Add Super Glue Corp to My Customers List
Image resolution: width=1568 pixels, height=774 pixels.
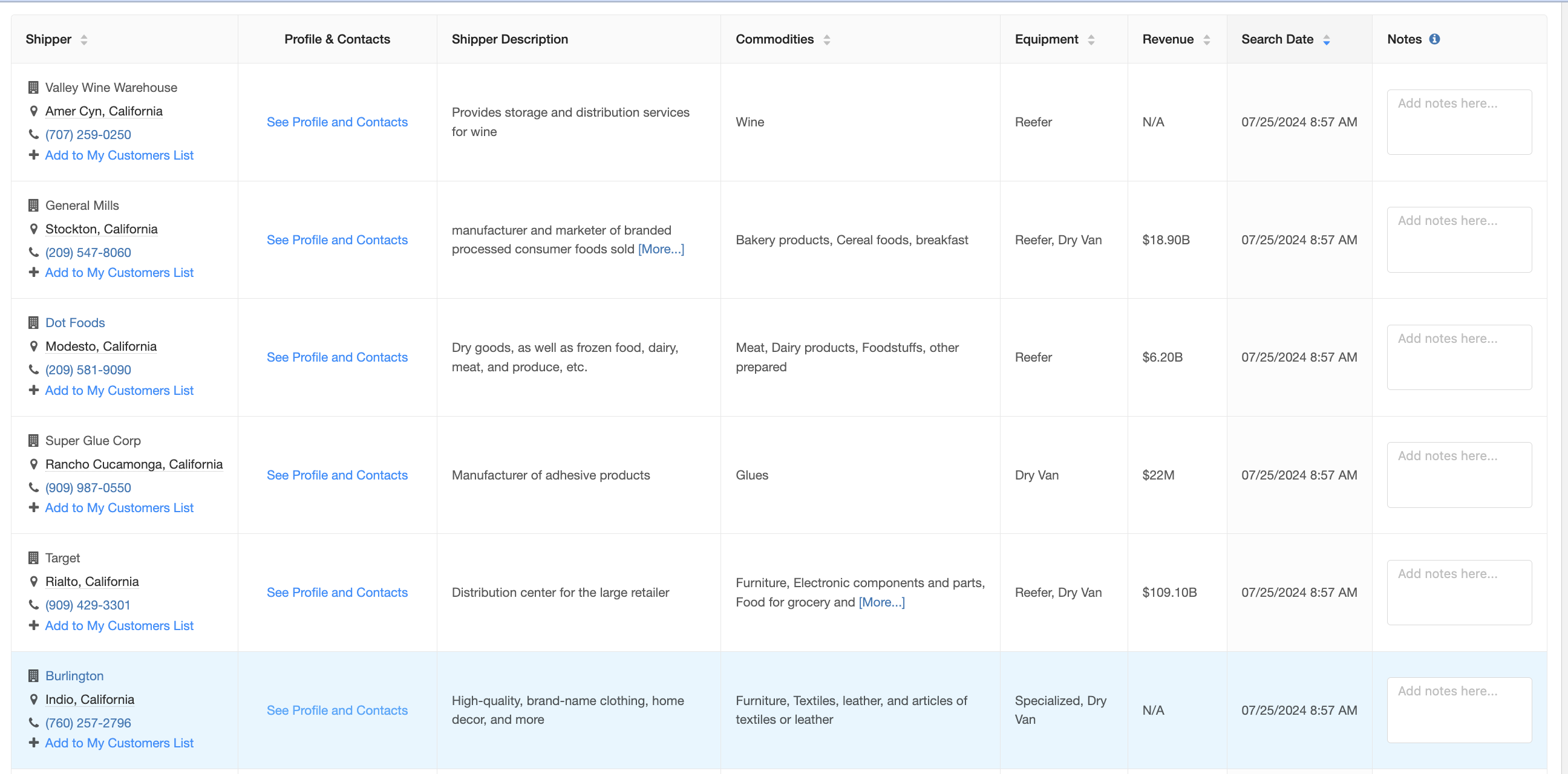(119, 508)
